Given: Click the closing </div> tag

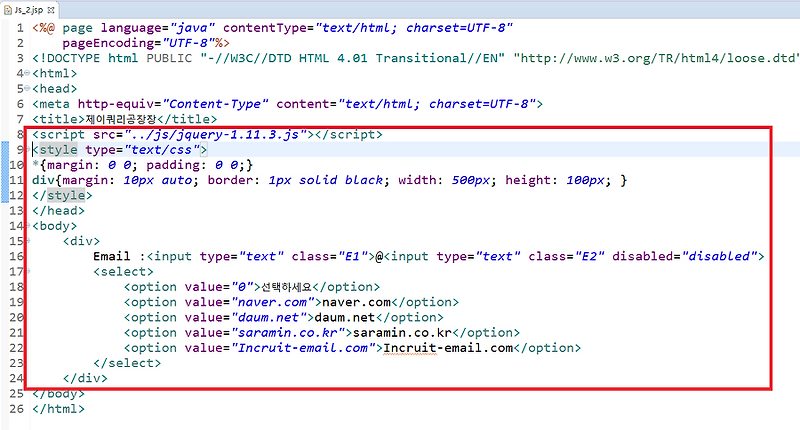Looking at the screenshot, I should point(85,378).
